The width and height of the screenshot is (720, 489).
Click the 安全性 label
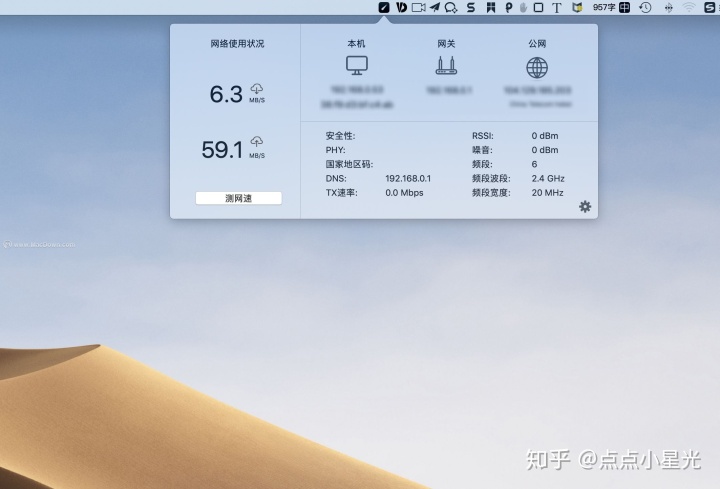(340, 136)
